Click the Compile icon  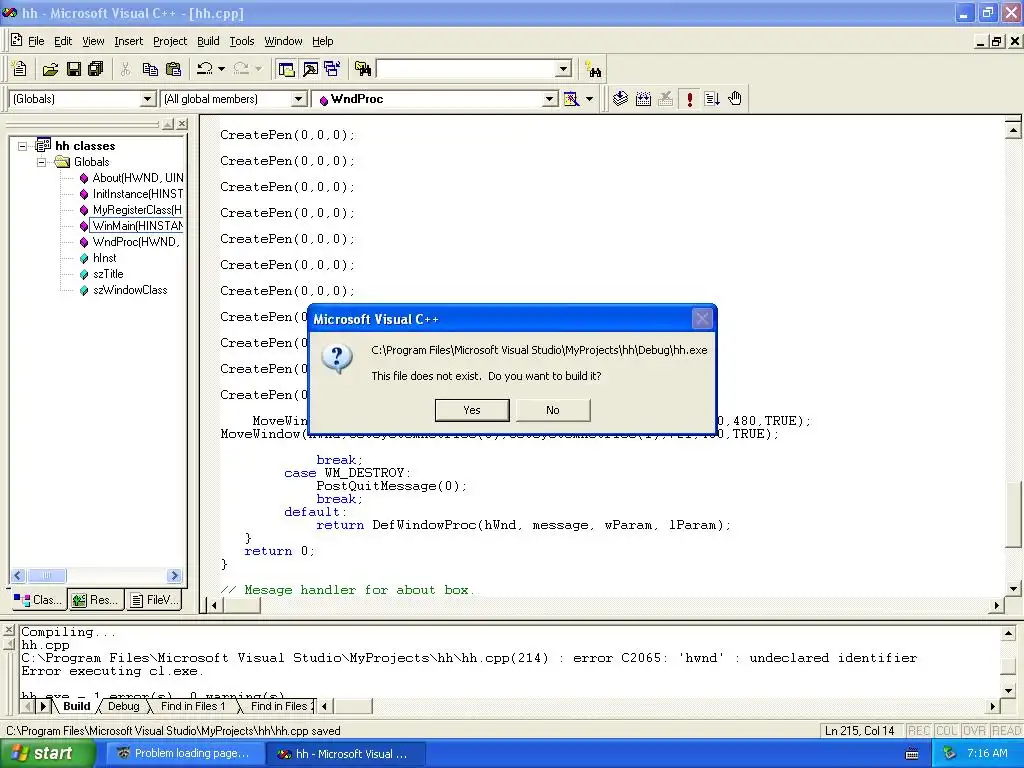(620, 99)
